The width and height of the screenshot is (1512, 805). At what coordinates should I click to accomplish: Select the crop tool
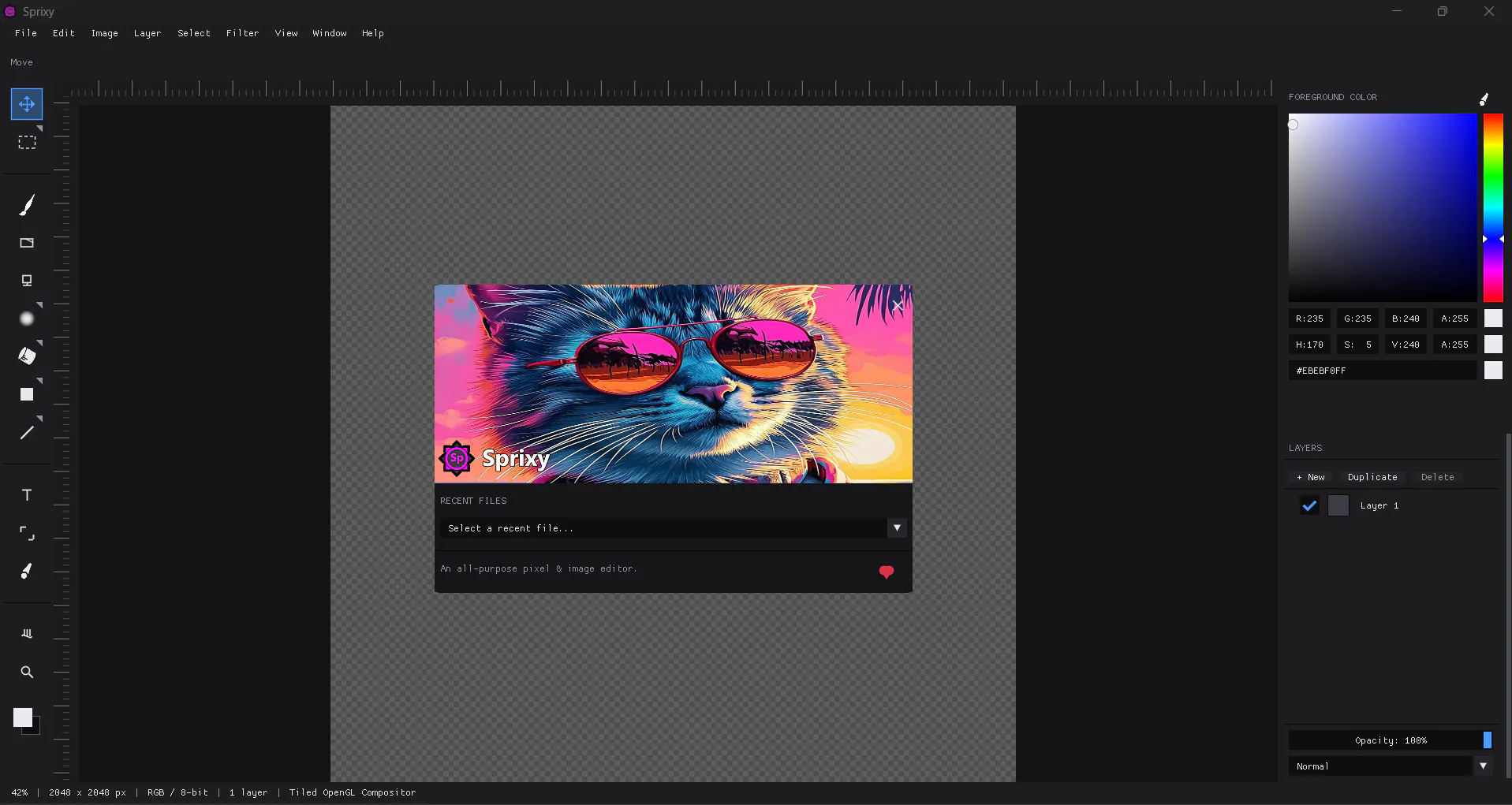[27, 534]
